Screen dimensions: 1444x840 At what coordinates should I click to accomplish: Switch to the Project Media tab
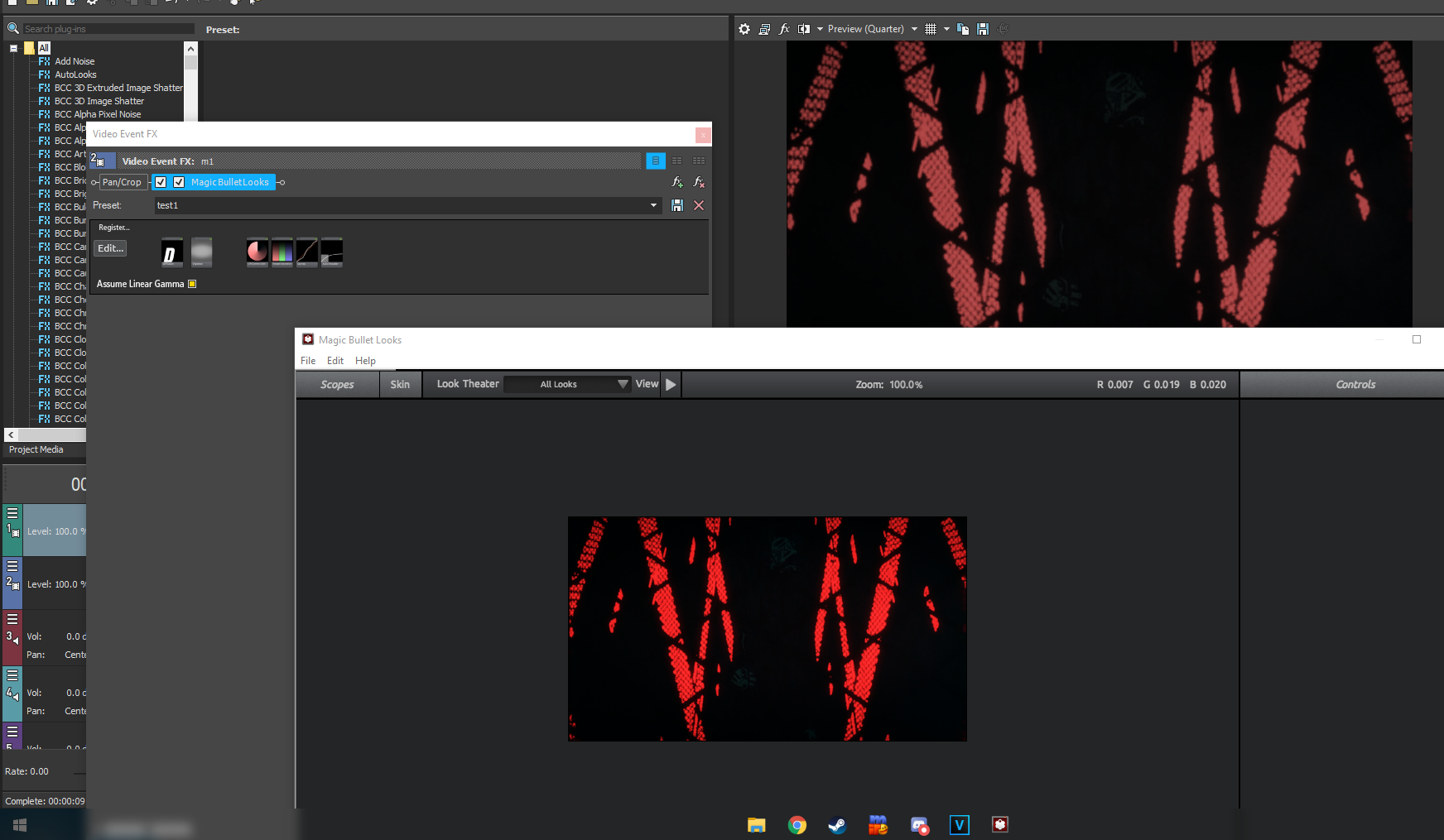[x=36, y=449]
